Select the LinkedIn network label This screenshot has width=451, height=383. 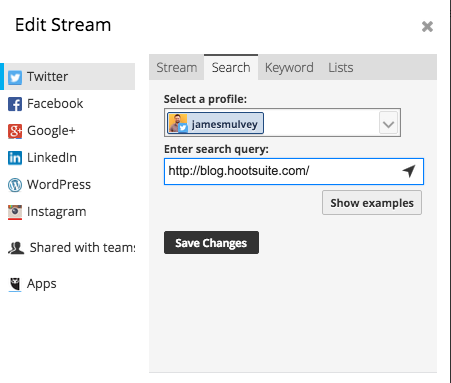pos(52,158)
